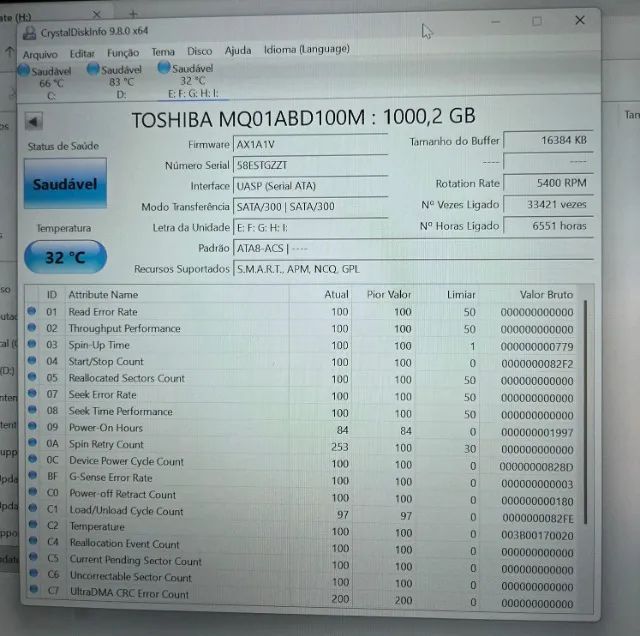Open the Arquivo menu
This screenshot has height=636, width=640.
(x=40, y=54)
